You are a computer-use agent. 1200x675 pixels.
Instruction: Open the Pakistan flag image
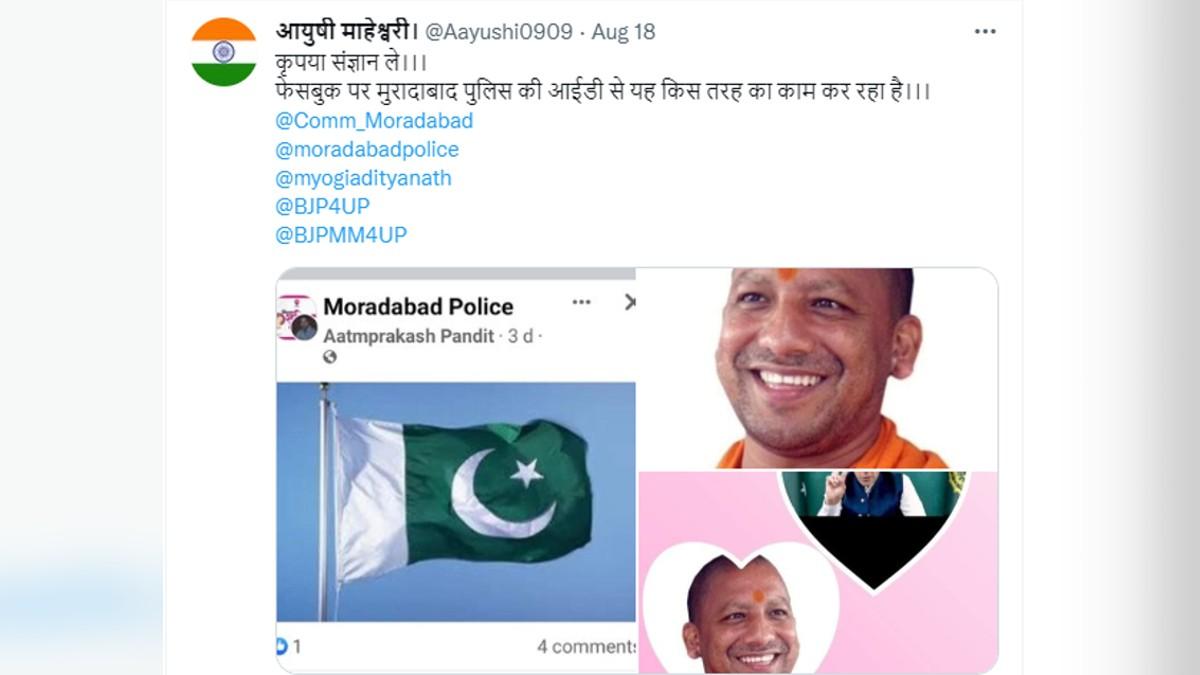click(x=456, y=502)
